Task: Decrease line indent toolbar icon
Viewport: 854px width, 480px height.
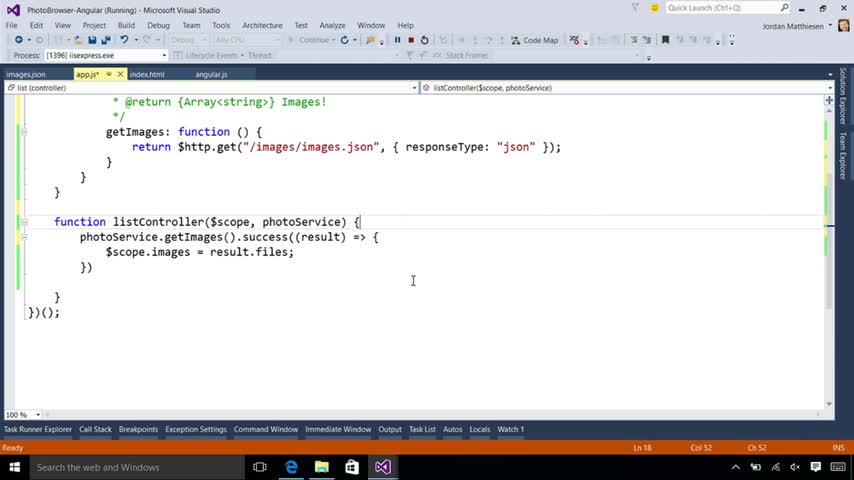Action: (633, 40)
